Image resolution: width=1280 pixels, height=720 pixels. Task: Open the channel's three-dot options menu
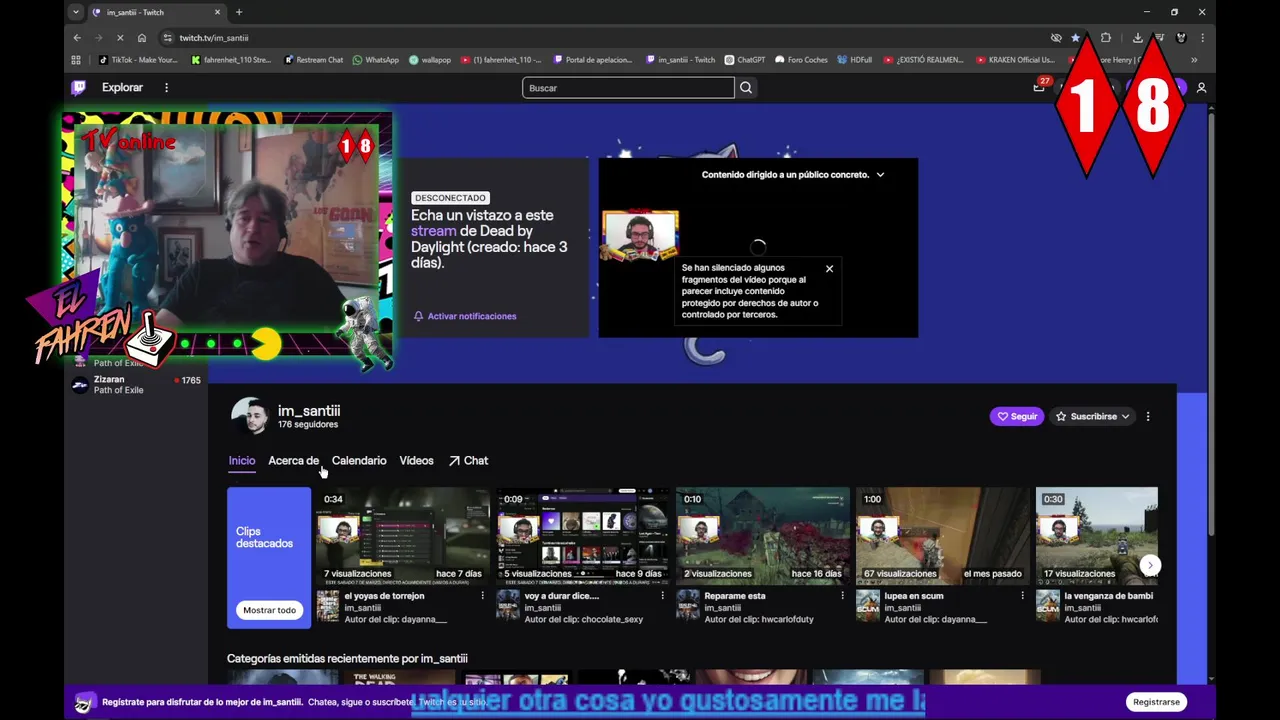[1148, 416]
